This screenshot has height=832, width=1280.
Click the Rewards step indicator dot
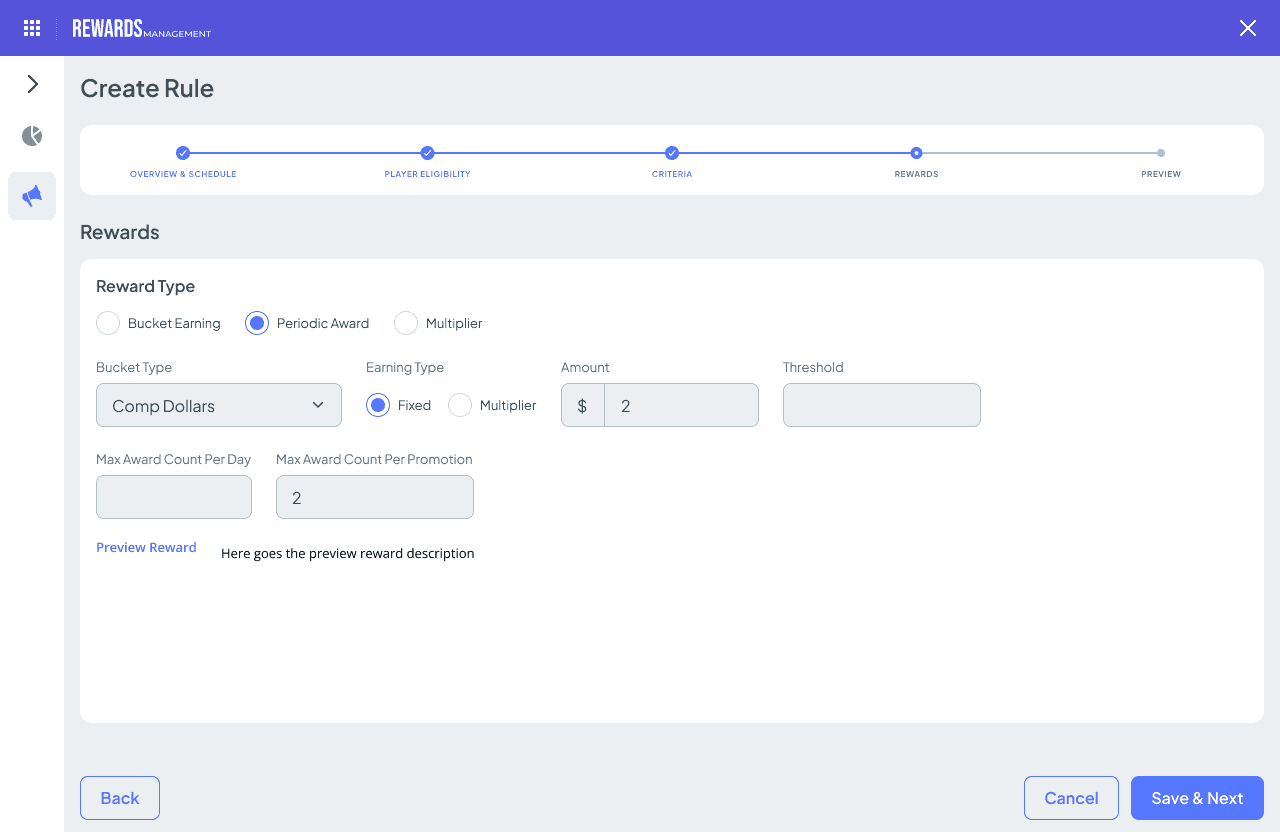pyautogui.click(x=916, y=155)
